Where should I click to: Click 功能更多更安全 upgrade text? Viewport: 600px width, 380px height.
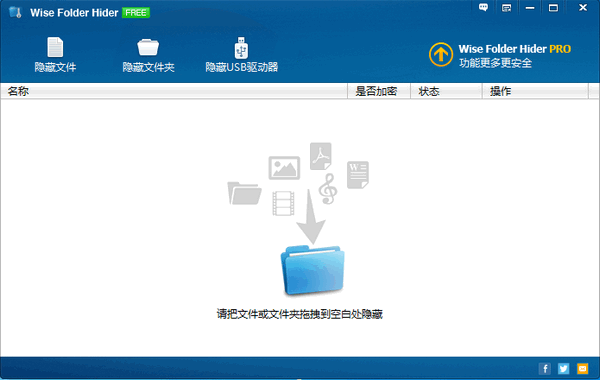point(496,63)
